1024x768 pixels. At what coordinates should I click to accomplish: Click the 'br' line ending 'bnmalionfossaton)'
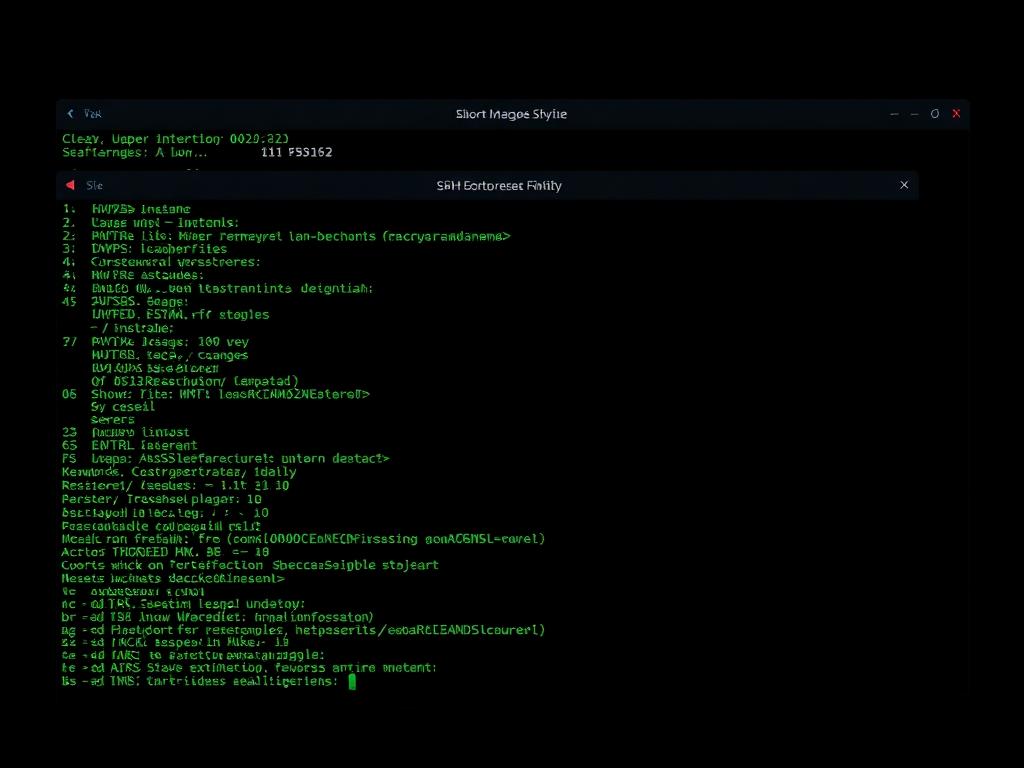click(x=217, y=617)
